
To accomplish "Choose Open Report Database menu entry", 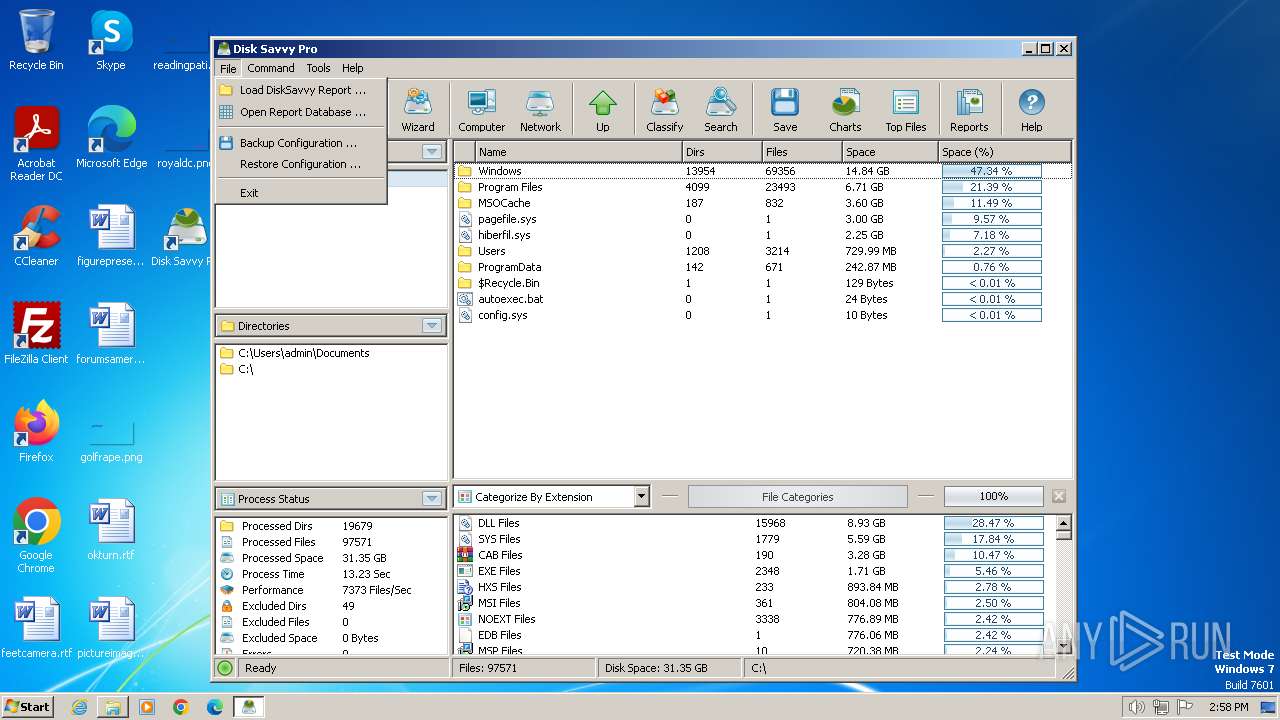I will (x=302, y=112).
